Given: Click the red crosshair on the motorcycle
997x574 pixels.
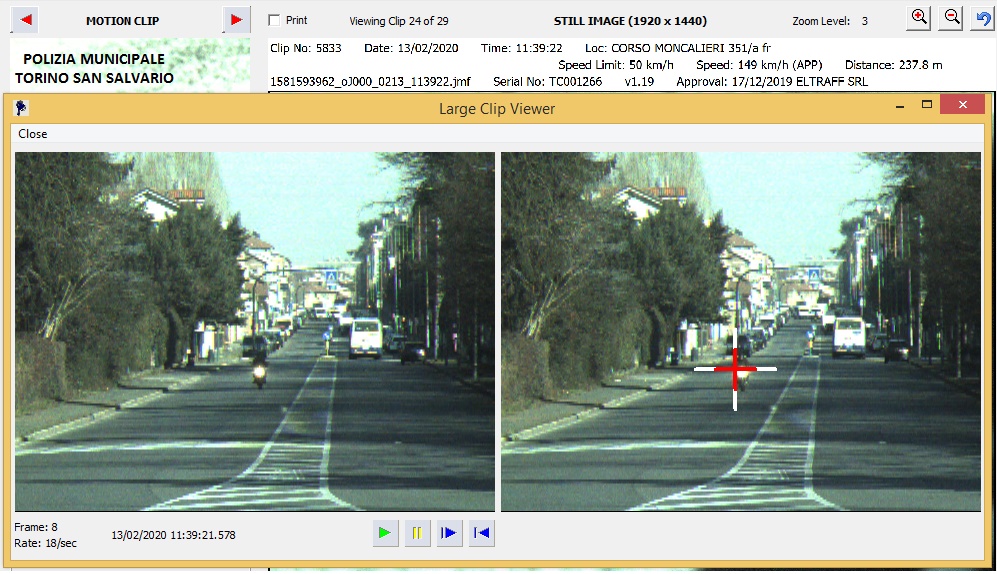Looking at the screenshot, I should (x=735, y=369).
